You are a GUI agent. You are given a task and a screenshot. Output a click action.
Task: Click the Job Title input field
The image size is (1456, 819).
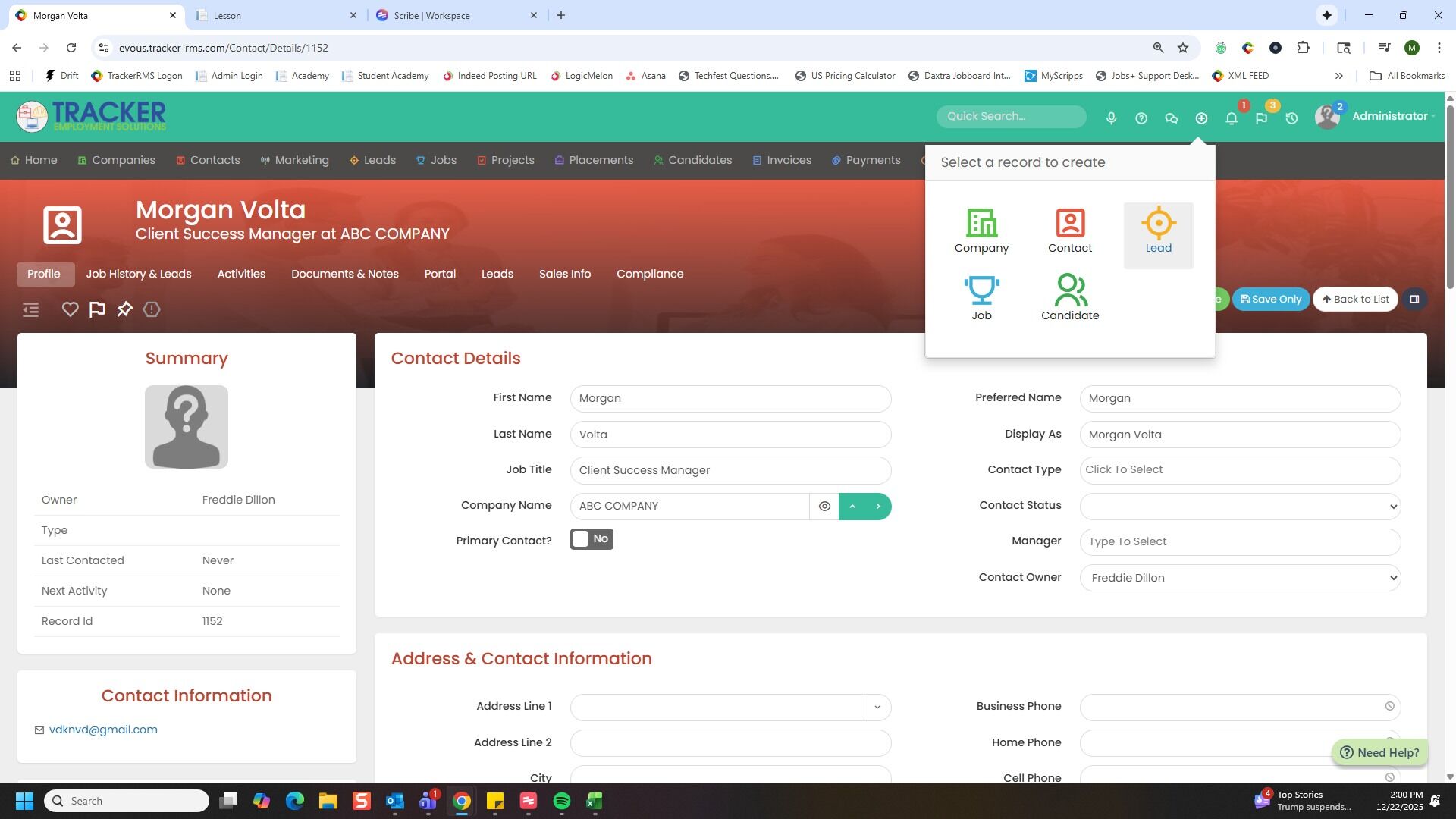pyautogui.click(x=730, y=470)
